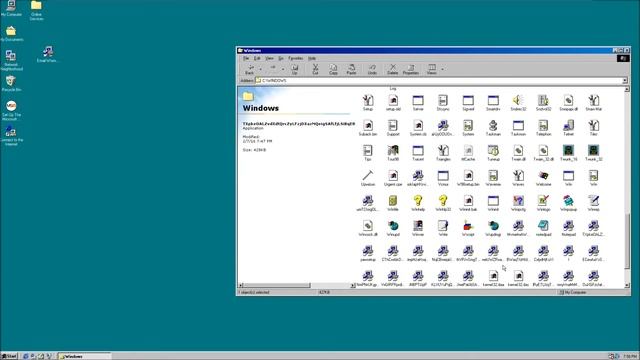Click the scroll up arrow of file list
The image size is (640, 360).
tap(627, 89)
